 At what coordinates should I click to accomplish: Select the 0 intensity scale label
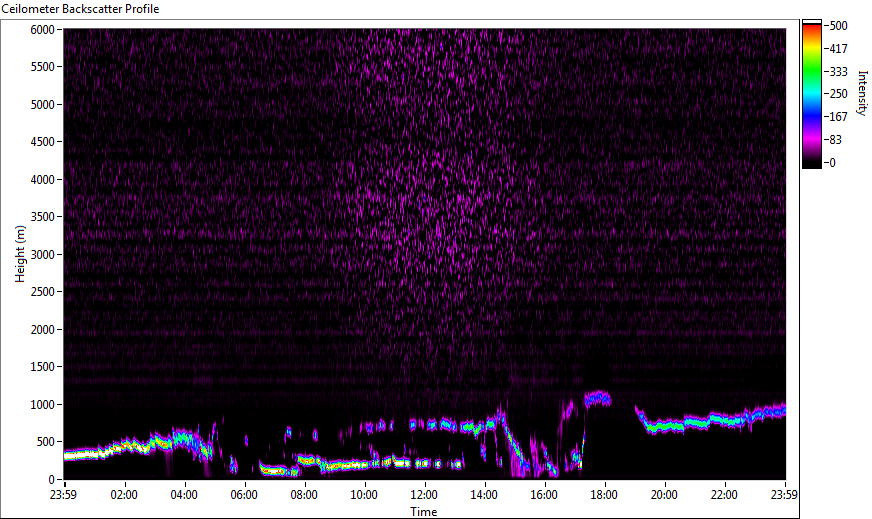(x=832, y=162)
